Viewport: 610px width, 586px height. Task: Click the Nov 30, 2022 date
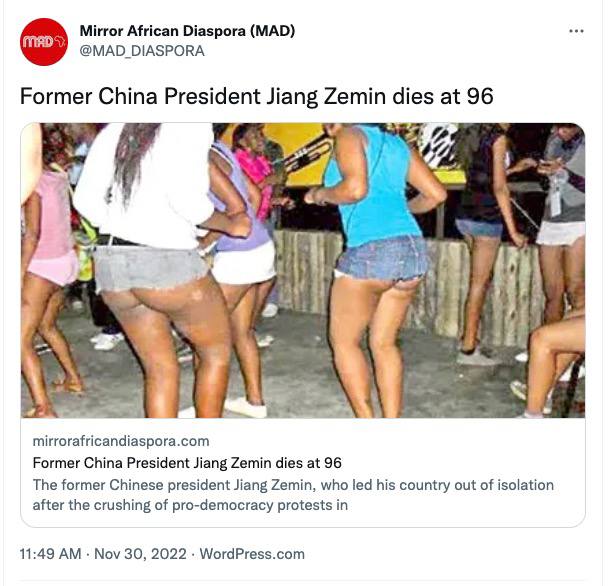point(140,554)
